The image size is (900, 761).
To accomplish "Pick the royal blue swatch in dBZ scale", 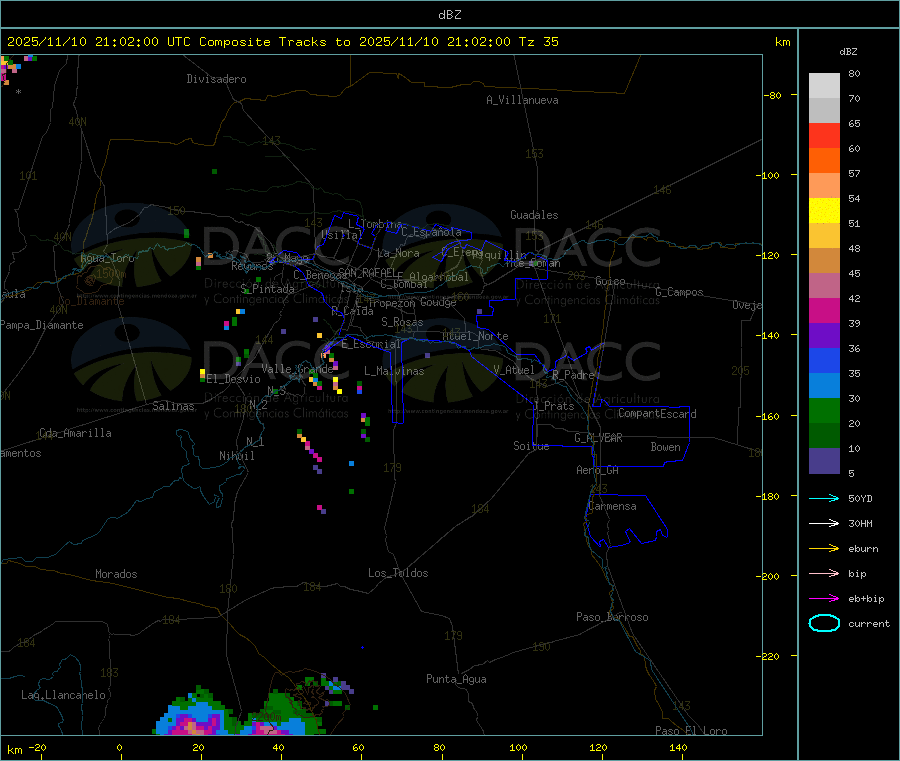I will 824,360.
